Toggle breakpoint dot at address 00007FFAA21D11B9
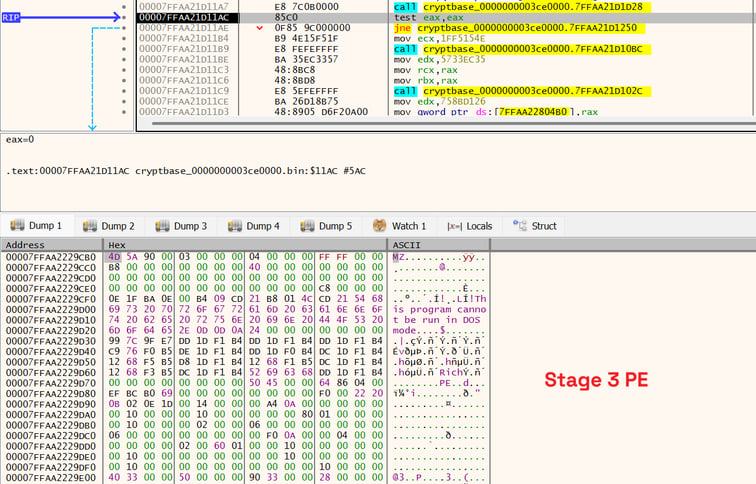The width and height of the screenshot is (756, 484). click(125, 49)
